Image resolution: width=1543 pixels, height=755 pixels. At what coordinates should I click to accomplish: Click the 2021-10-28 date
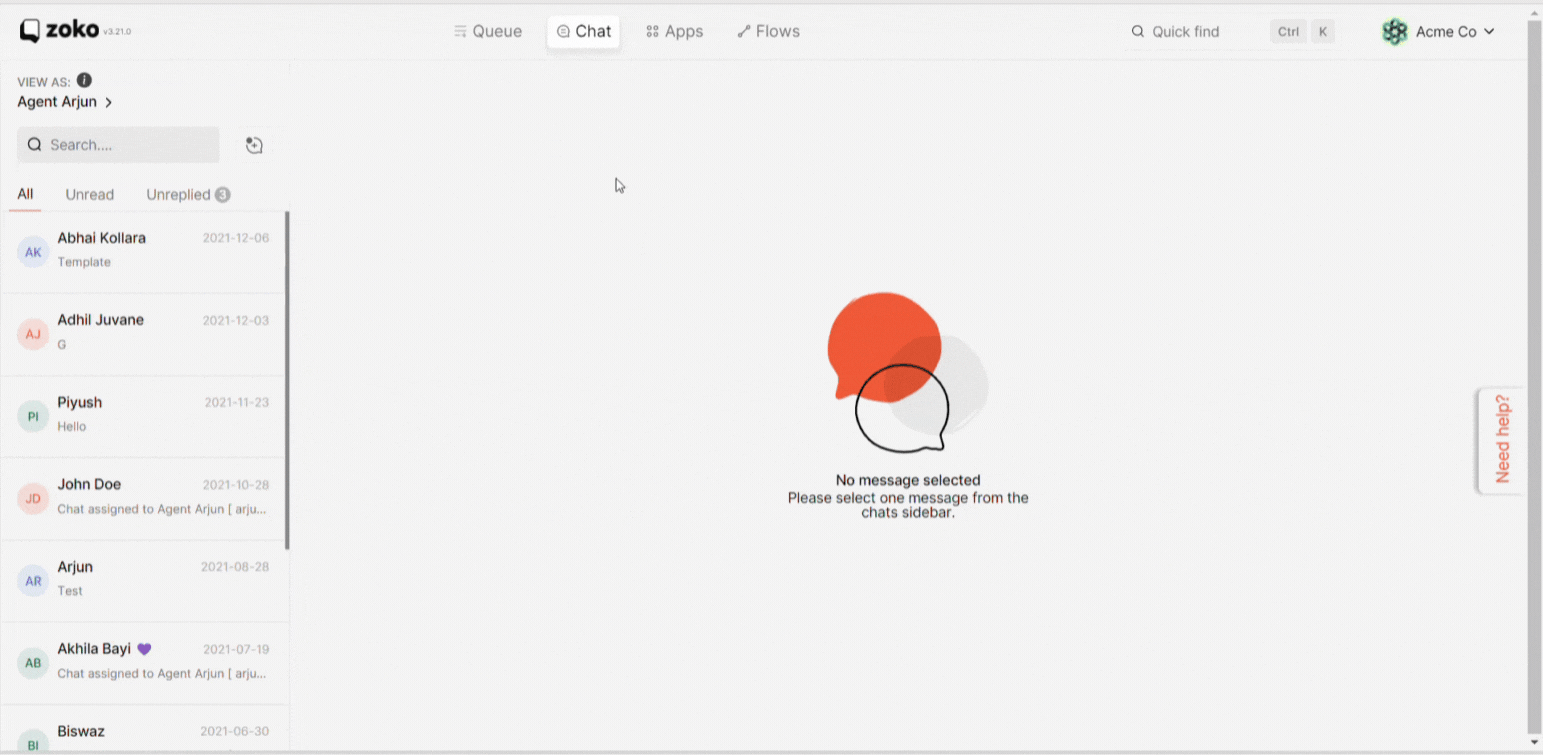[x=236, y=485]
